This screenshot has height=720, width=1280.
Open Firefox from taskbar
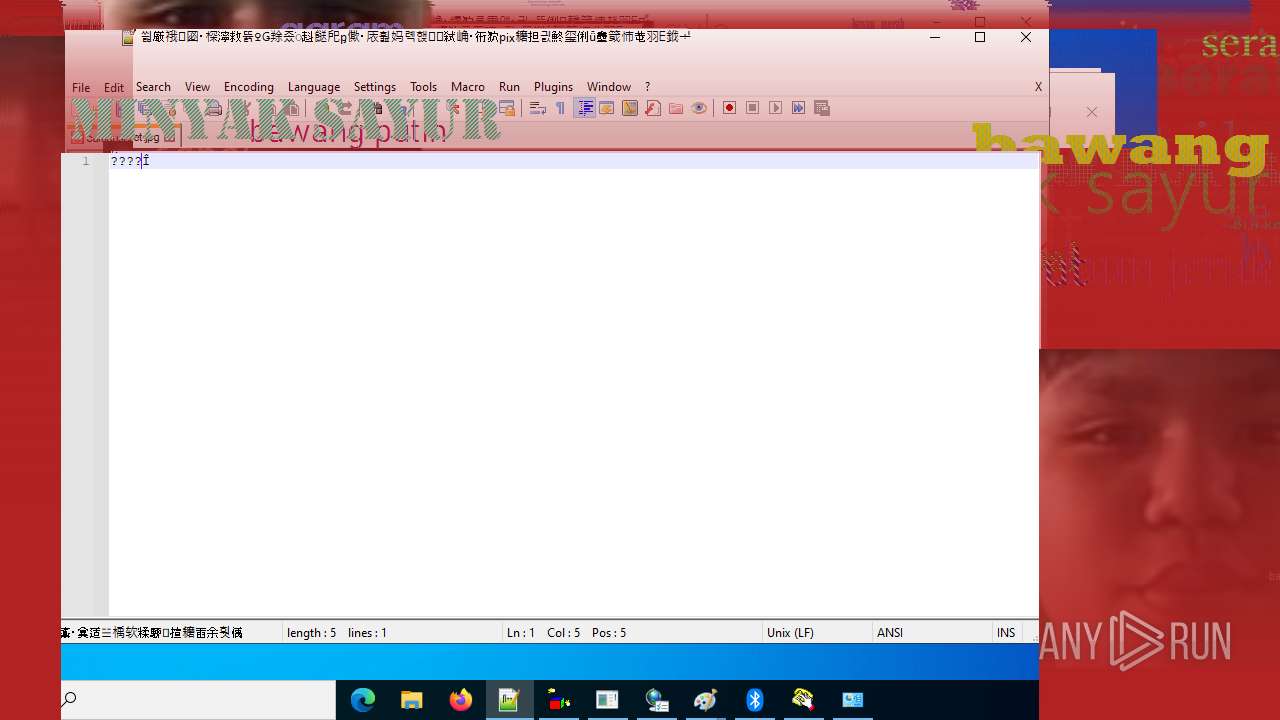[x=460, y=700]
